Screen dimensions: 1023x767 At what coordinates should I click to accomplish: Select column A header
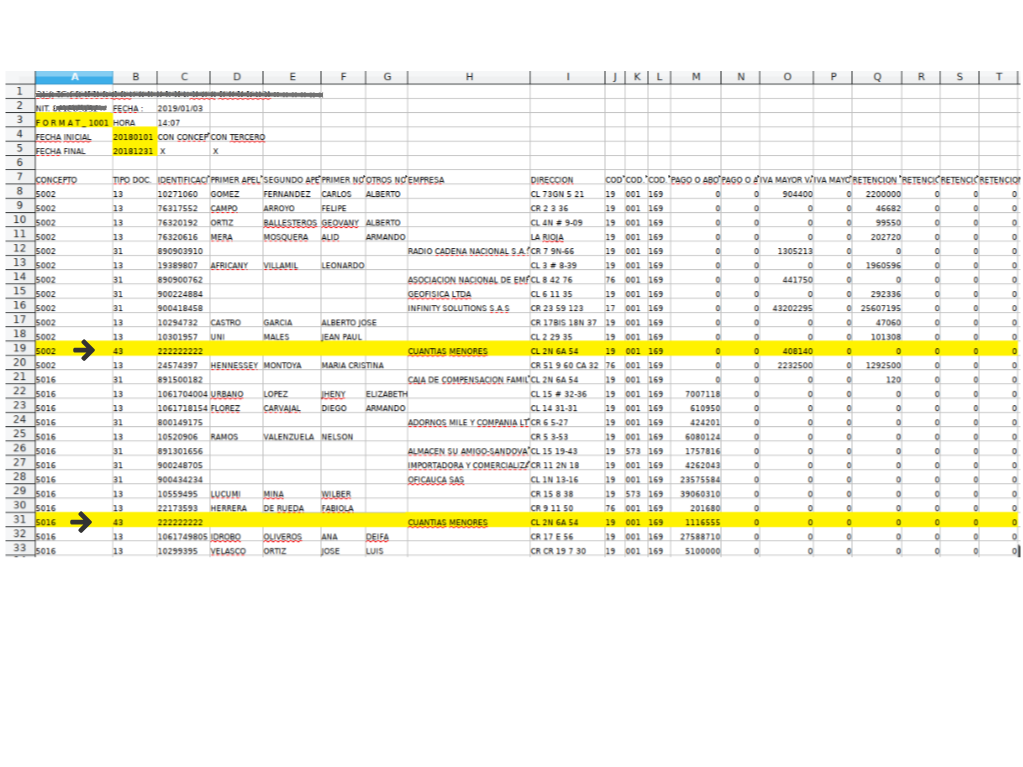(x=73, y=77)
